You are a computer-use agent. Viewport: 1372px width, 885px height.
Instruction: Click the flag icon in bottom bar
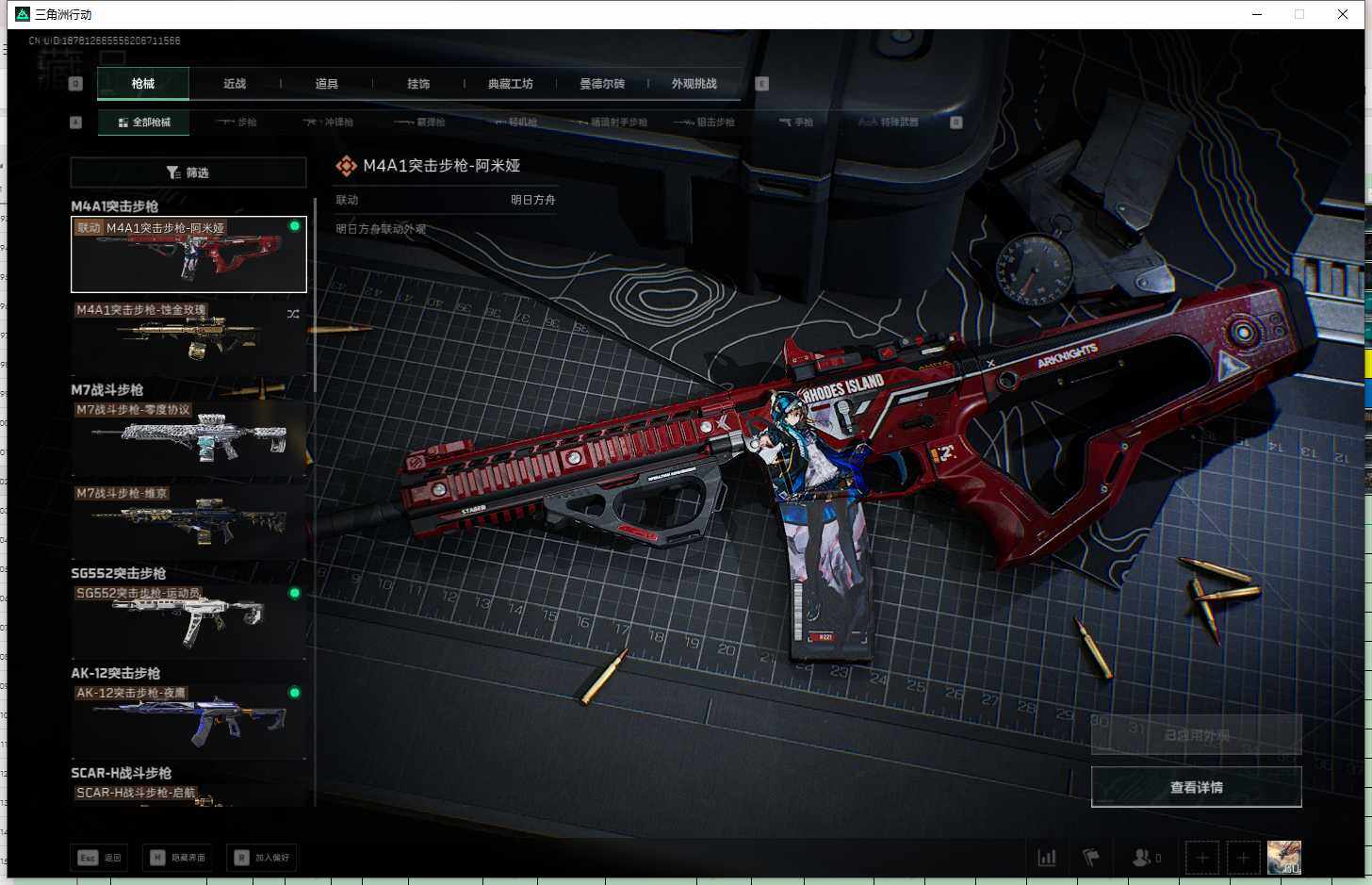[x=1091, y=858]
